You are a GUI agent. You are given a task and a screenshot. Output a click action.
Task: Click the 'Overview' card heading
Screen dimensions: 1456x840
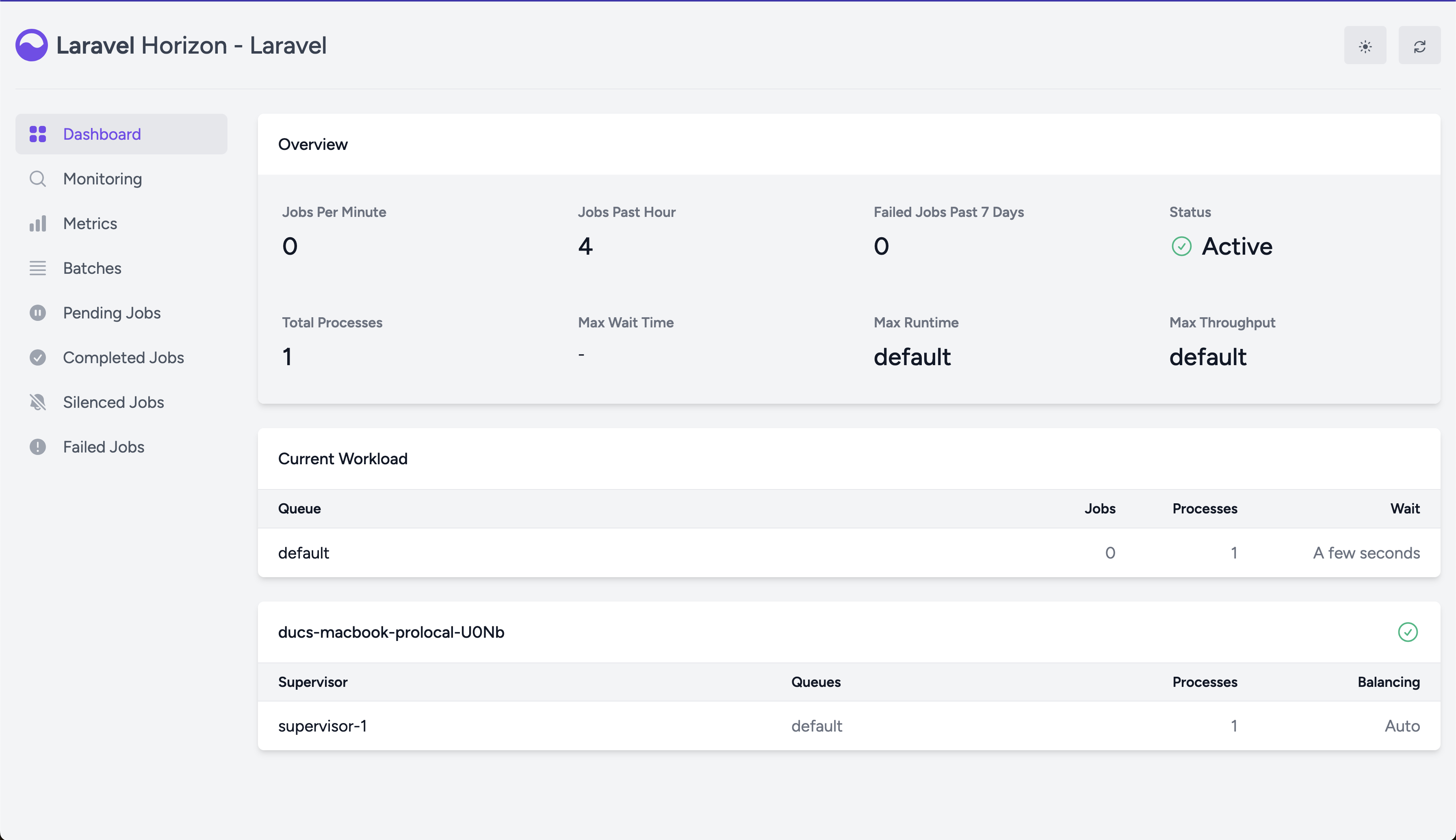pyautogui.click(x=313, y=144)
